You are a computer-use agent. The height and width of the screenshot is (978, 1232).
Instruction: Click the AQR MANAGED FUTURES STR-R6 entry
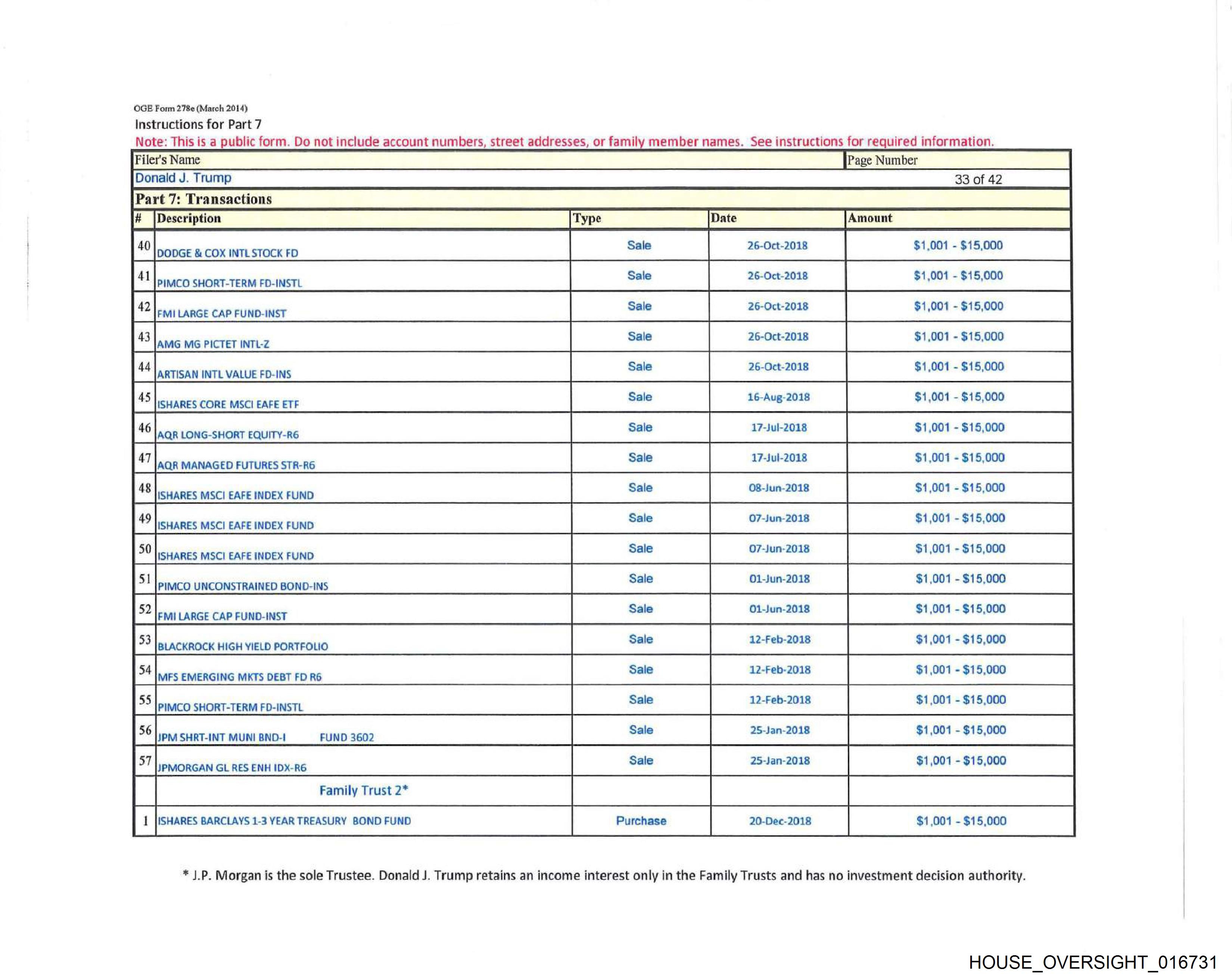point(236,465)
